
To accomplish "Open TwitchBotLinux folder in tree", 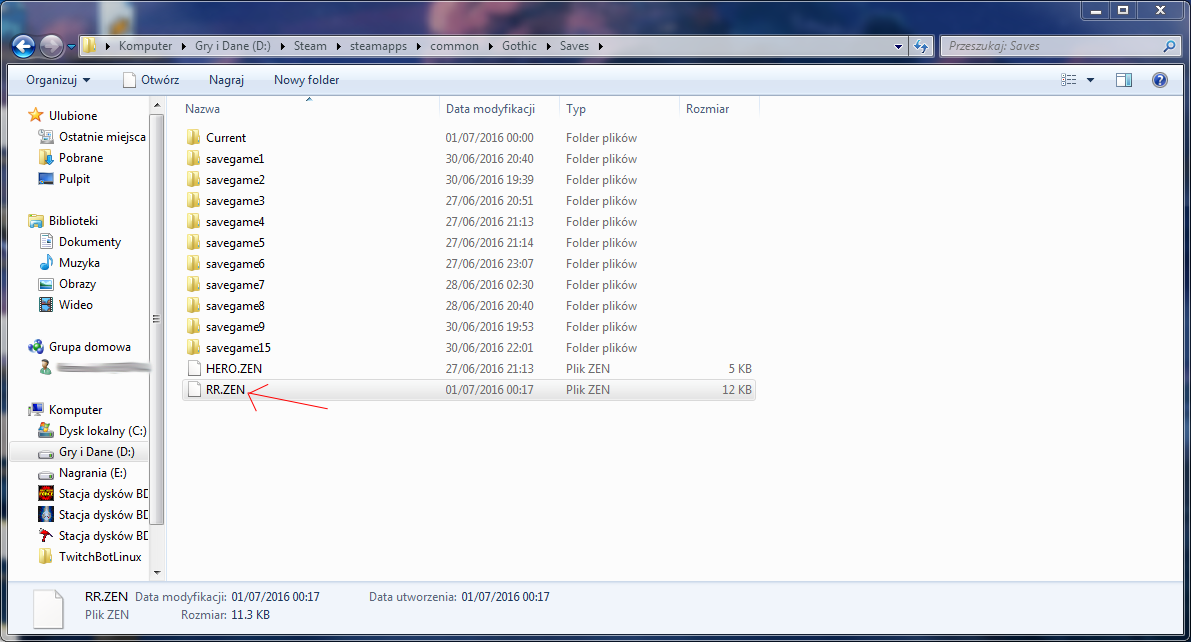I will click(90, 557).
